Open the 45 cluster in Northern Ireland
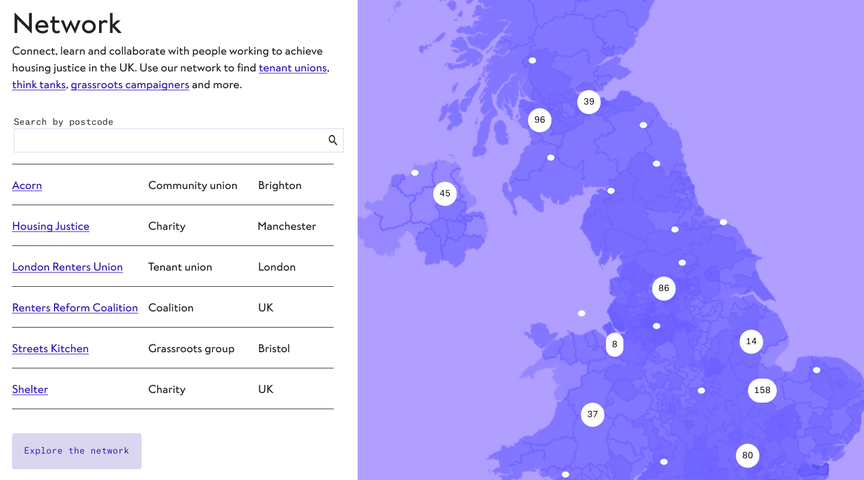This screenshot has height=480, width=864. coord(445,194)
